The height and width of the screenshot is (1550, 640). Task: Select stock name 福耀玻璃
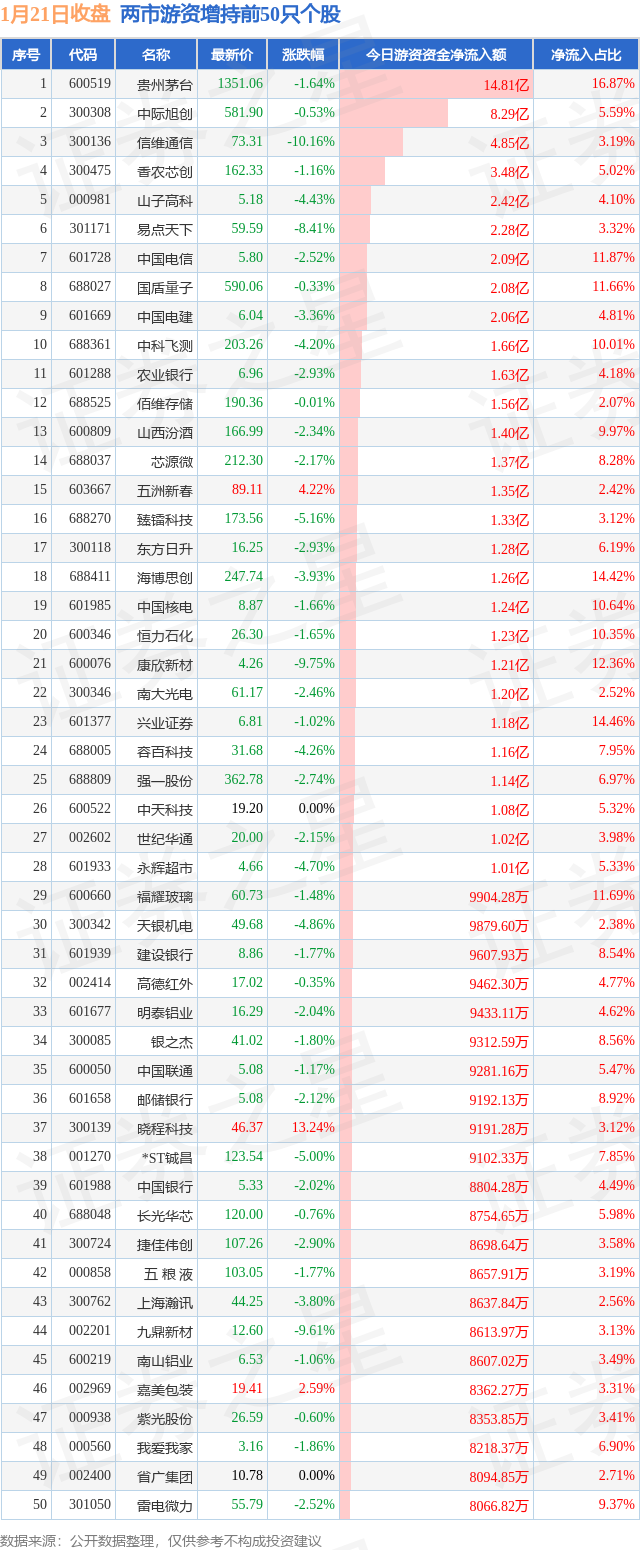tap(165, 896)
